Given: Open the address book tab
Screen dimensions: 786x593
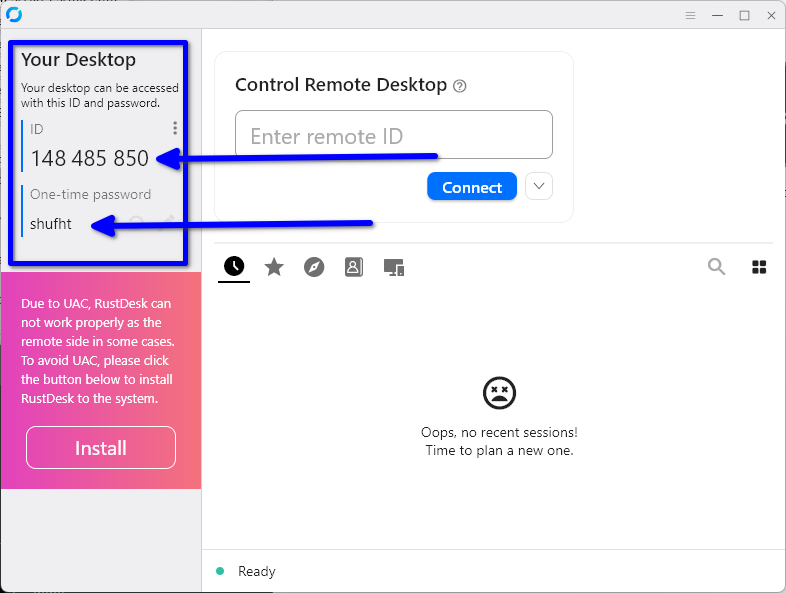Looking at the screenshot, I should [x=354, y=267].
